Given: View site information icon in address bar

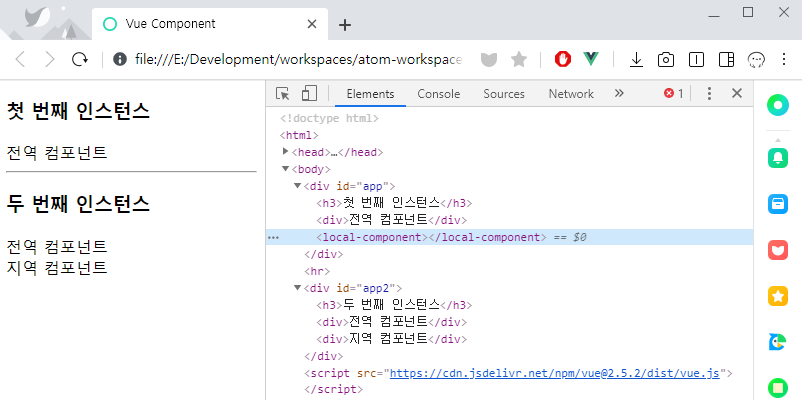Looking at the screenshot, I should (x=120, y=60).
